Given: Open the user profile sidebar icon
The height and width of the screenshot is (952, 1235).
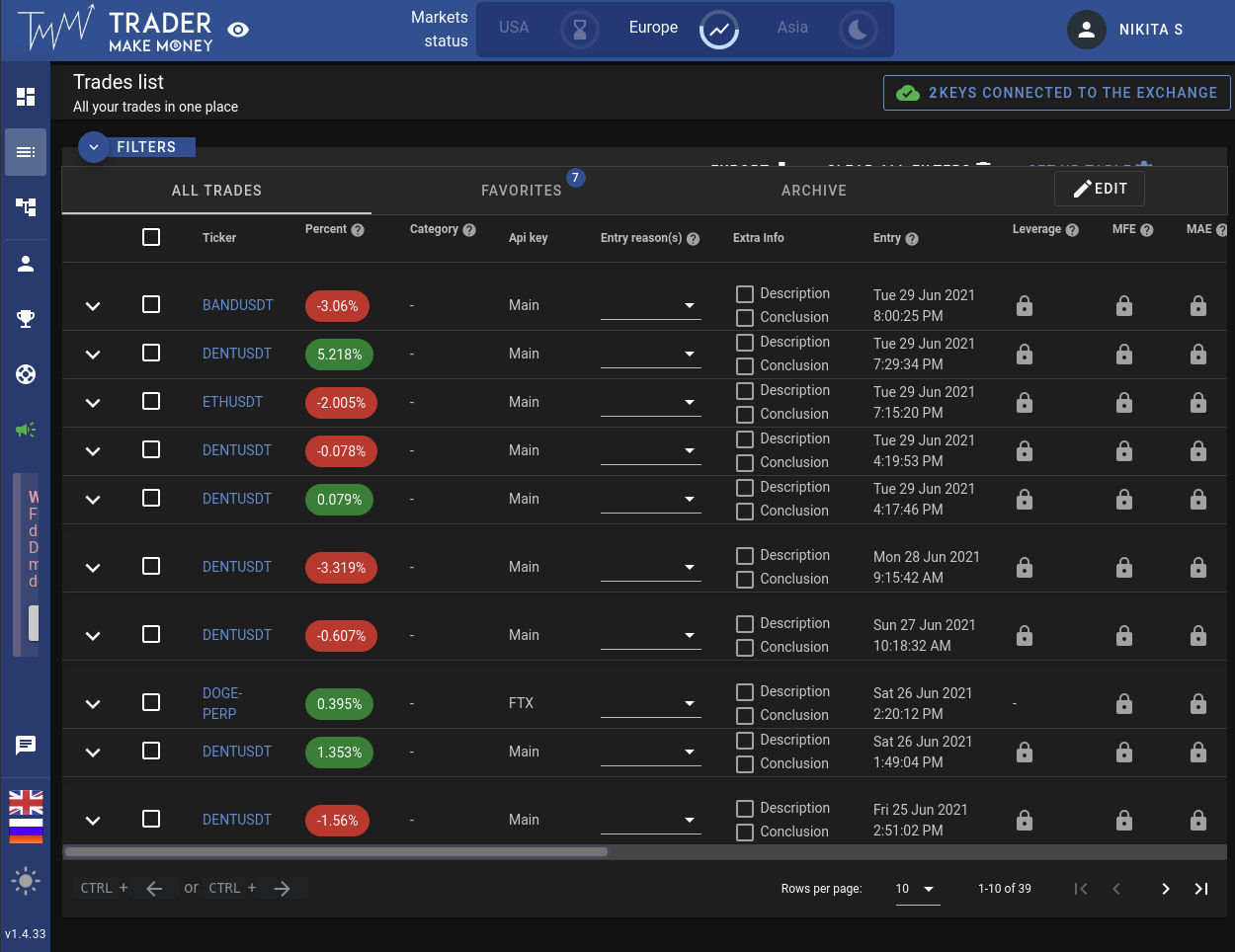Looking at the screenshot, I should (25, 263).
